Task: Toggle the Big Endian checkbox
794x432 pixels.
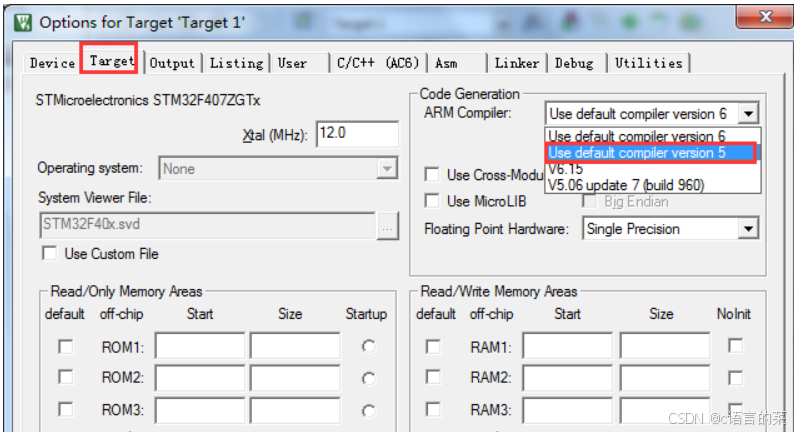Action: pyautogui.click(x=589, y=201)
